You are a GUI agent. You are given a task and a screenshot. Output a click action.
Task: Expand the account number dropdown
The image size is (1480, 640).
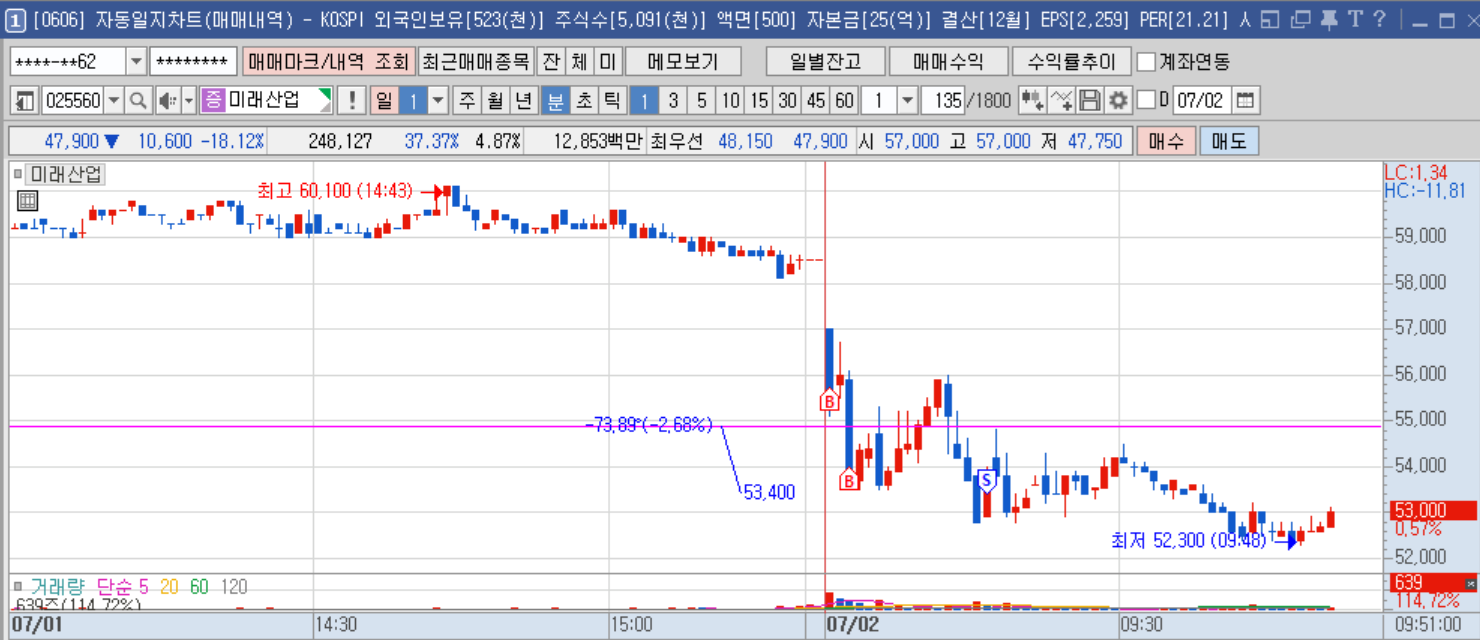(136, 62)
